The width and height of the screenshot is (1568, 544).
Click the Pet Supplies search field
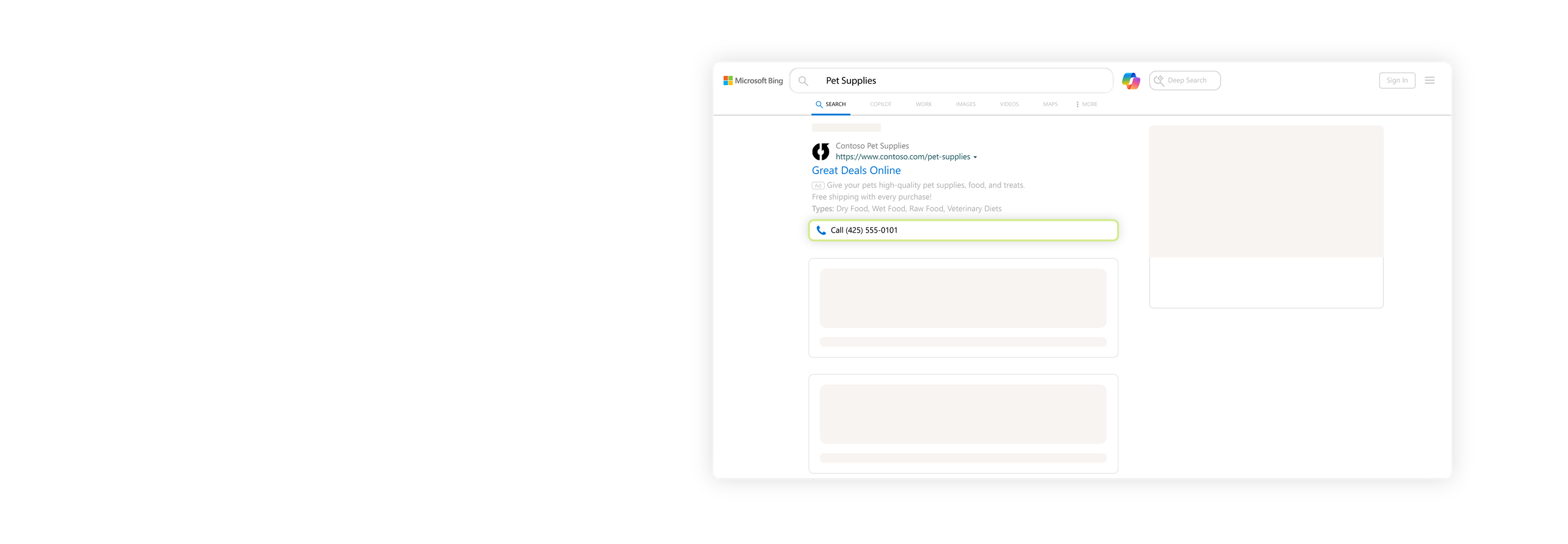coord(961,81)
